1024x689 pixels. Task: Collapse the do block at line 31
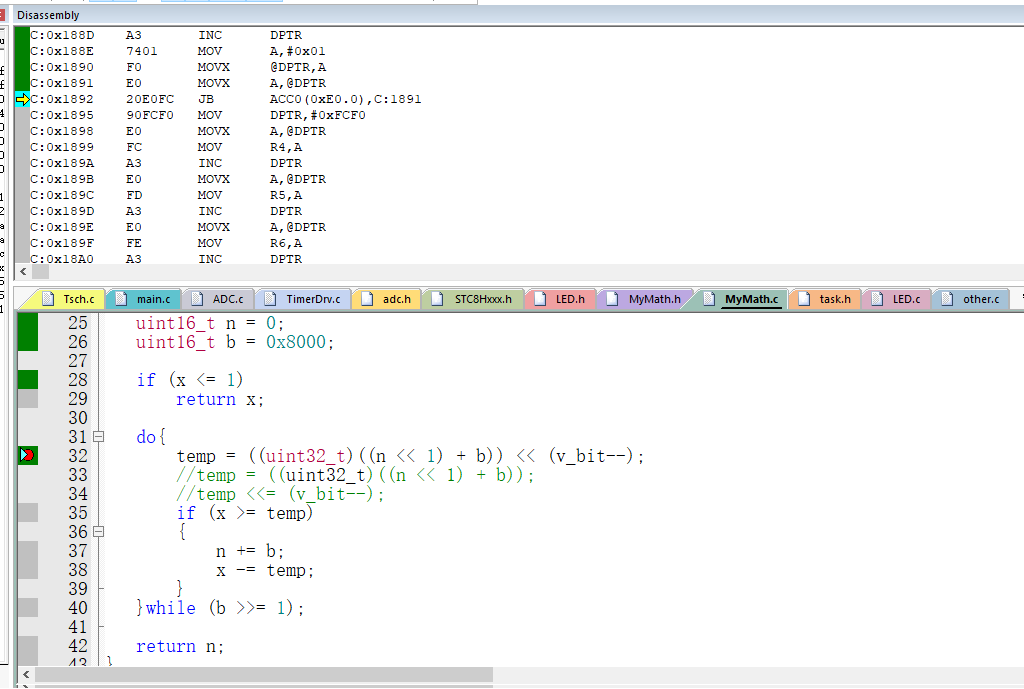99,436
